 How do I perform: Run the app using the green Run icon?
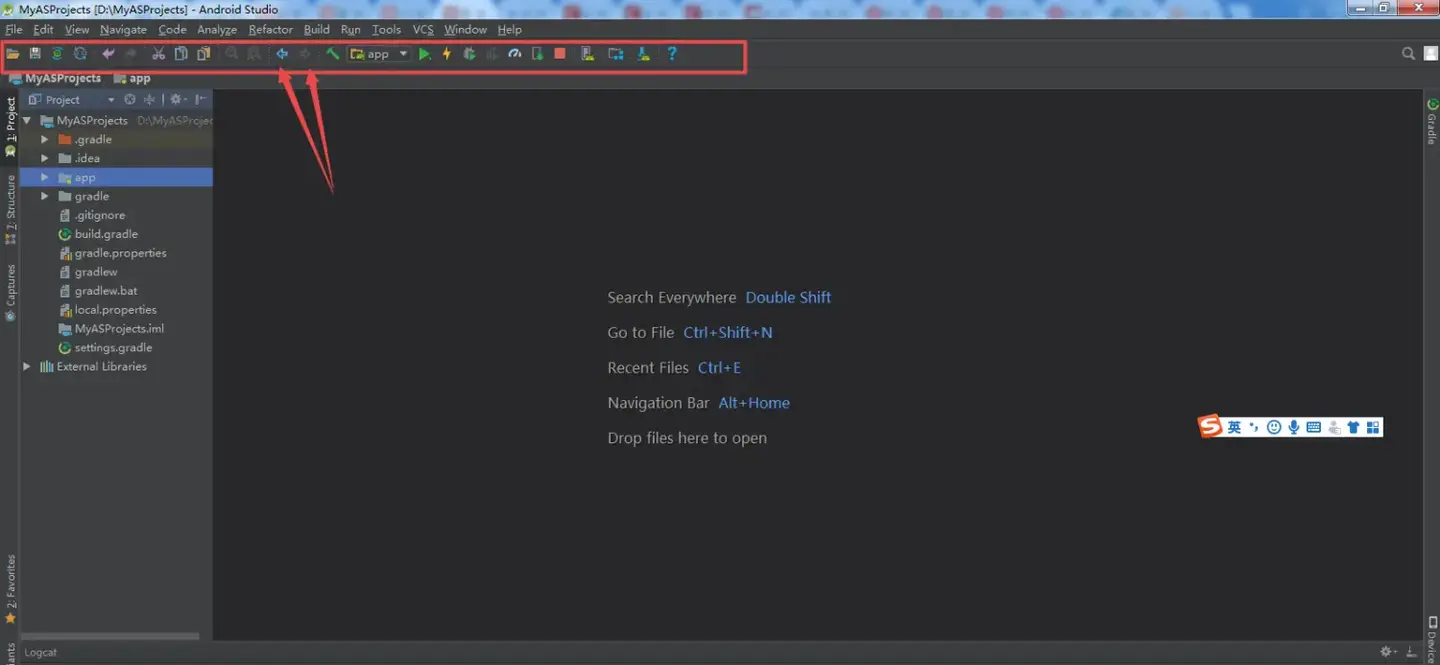point(424,54)
